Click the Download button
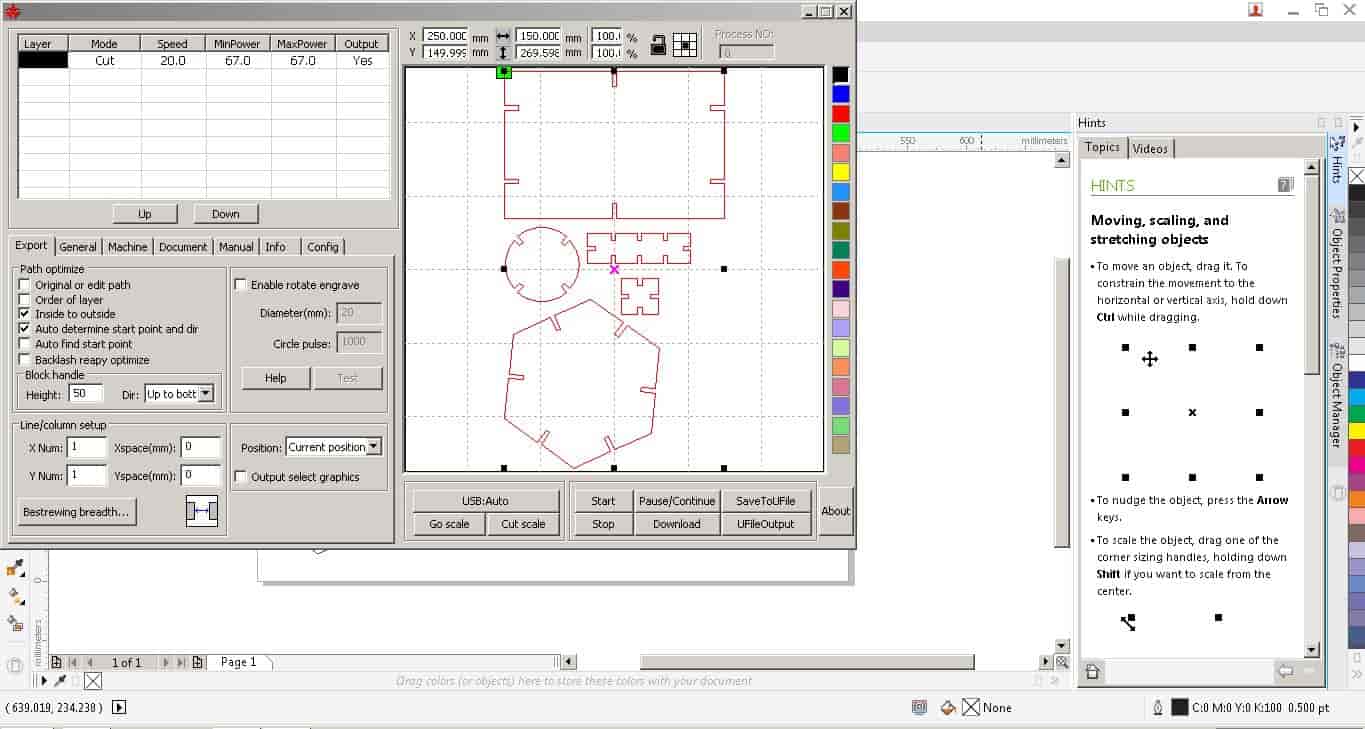Screen dimensions: 1365x729 [677, 524]
